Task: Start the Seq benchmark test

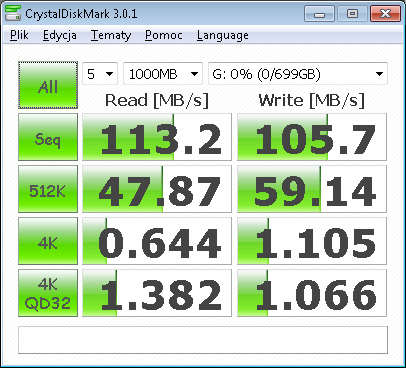Action: pos(48,137)
